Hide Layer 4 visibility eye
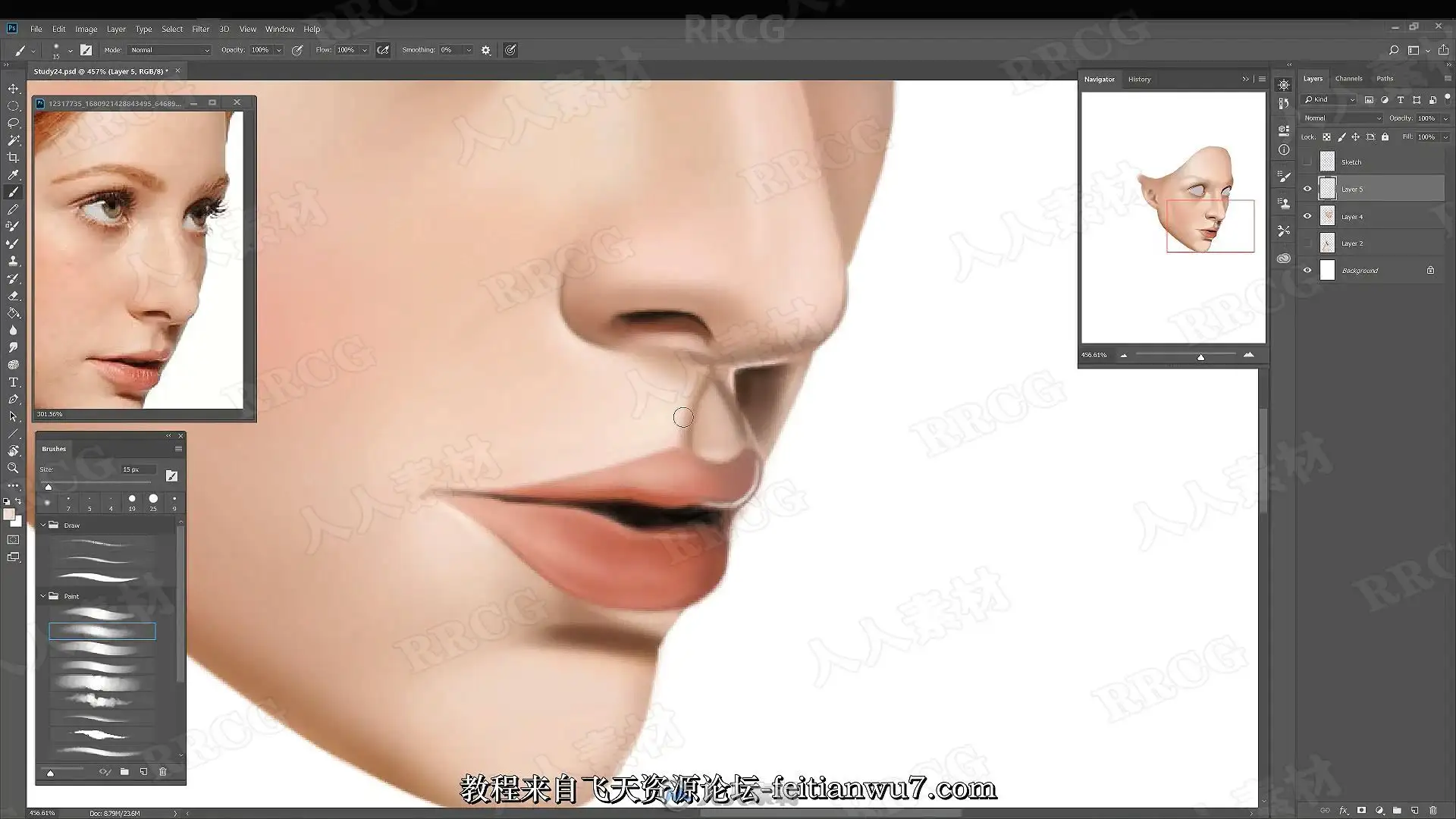This screenshot has height=819, width=1456. pyautogui.click(x=1307, y=216)
